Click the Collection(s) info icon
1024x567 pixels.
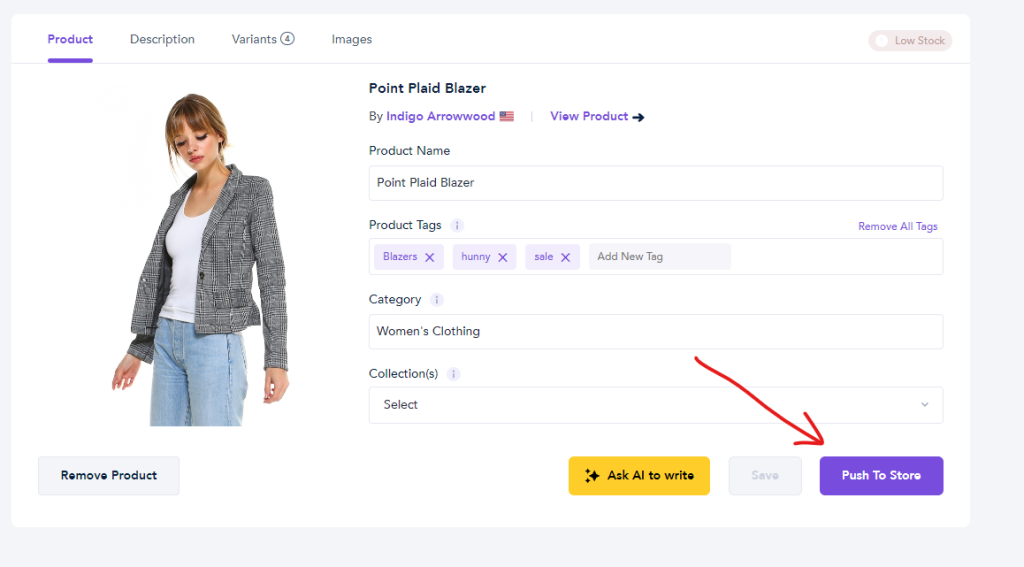click(x=454, y=374)
